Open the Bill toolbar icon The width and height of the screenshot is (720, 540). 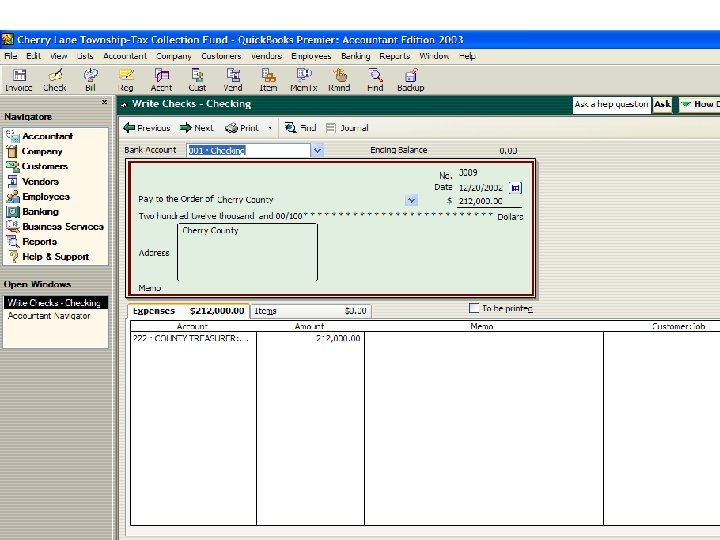[90, 80]
